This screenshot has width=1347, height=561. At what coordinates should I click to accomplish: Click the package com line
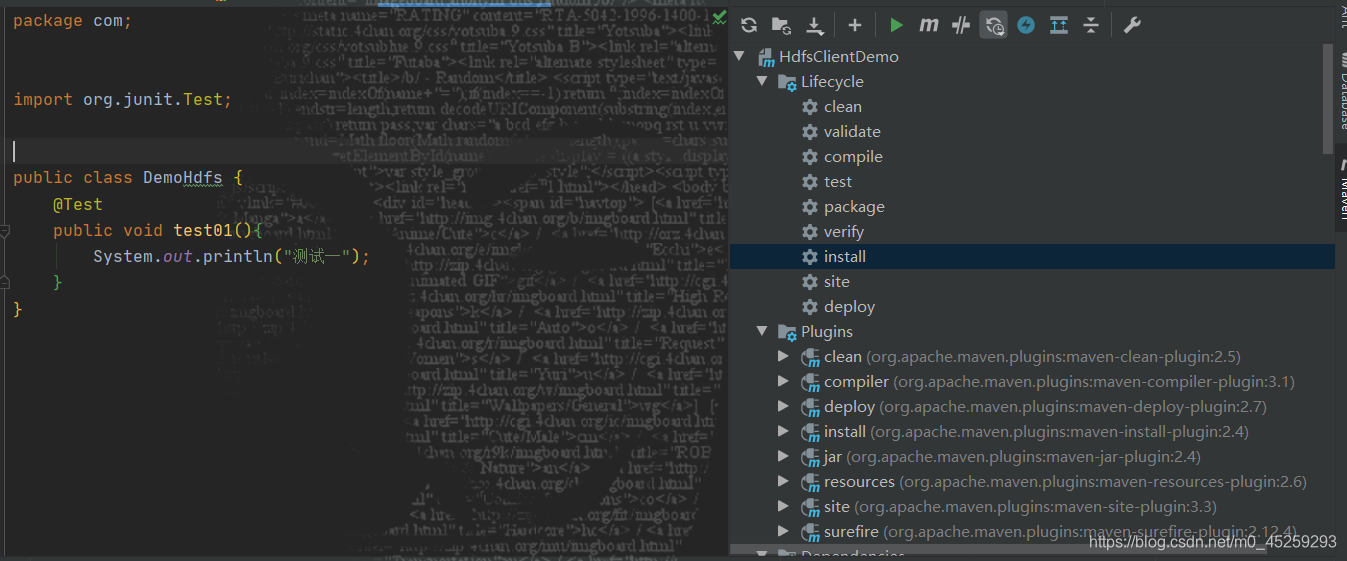(73, 20)
